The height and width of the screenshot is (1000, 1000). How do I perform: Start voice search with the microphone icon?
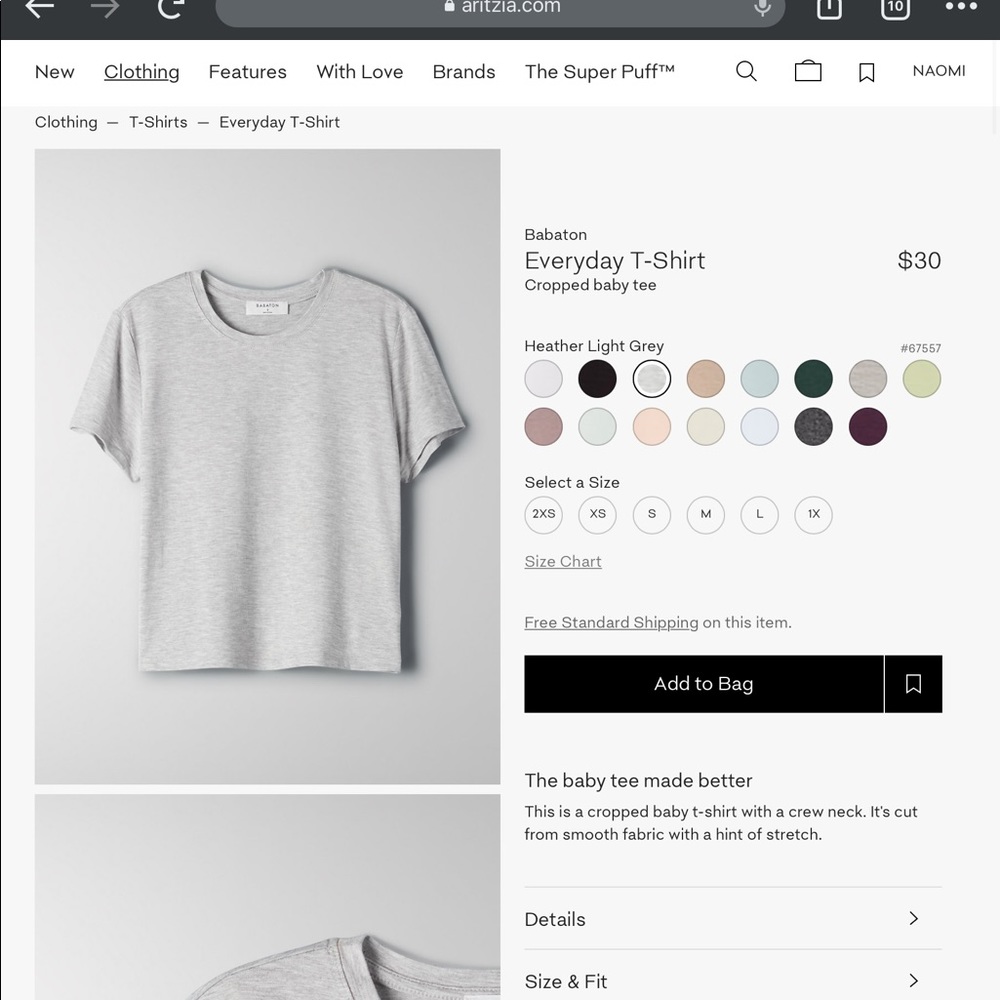(x=762, y=8)
